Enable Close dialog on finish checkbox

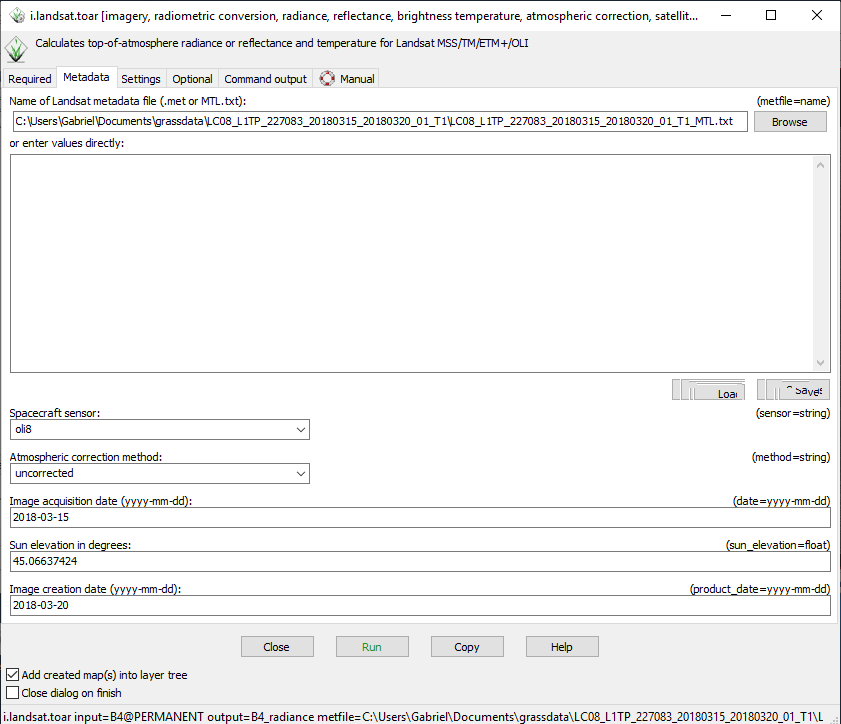[13, 692]
